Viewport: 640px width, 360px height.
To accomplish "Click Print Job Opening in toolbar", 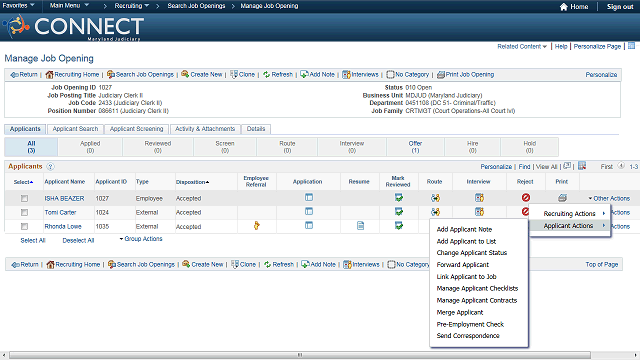I will [465, 75].
